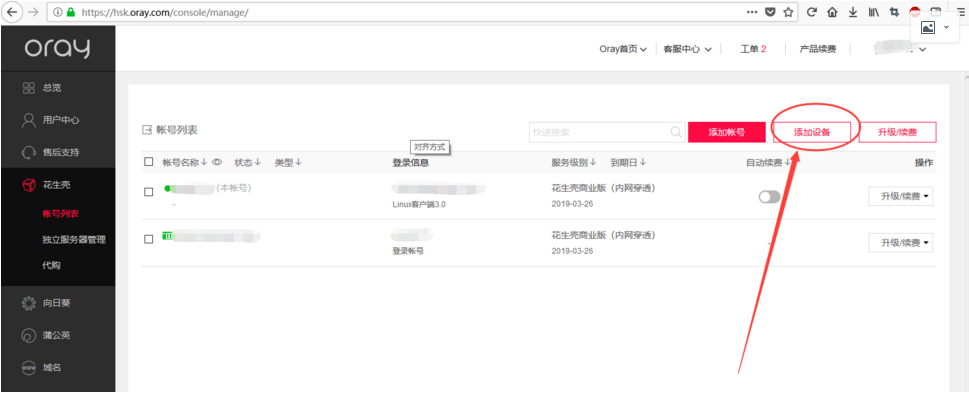Open the site information circle icon
This screenshot has height=398, width=969.
pyautogui.click(x=58, y=12)
